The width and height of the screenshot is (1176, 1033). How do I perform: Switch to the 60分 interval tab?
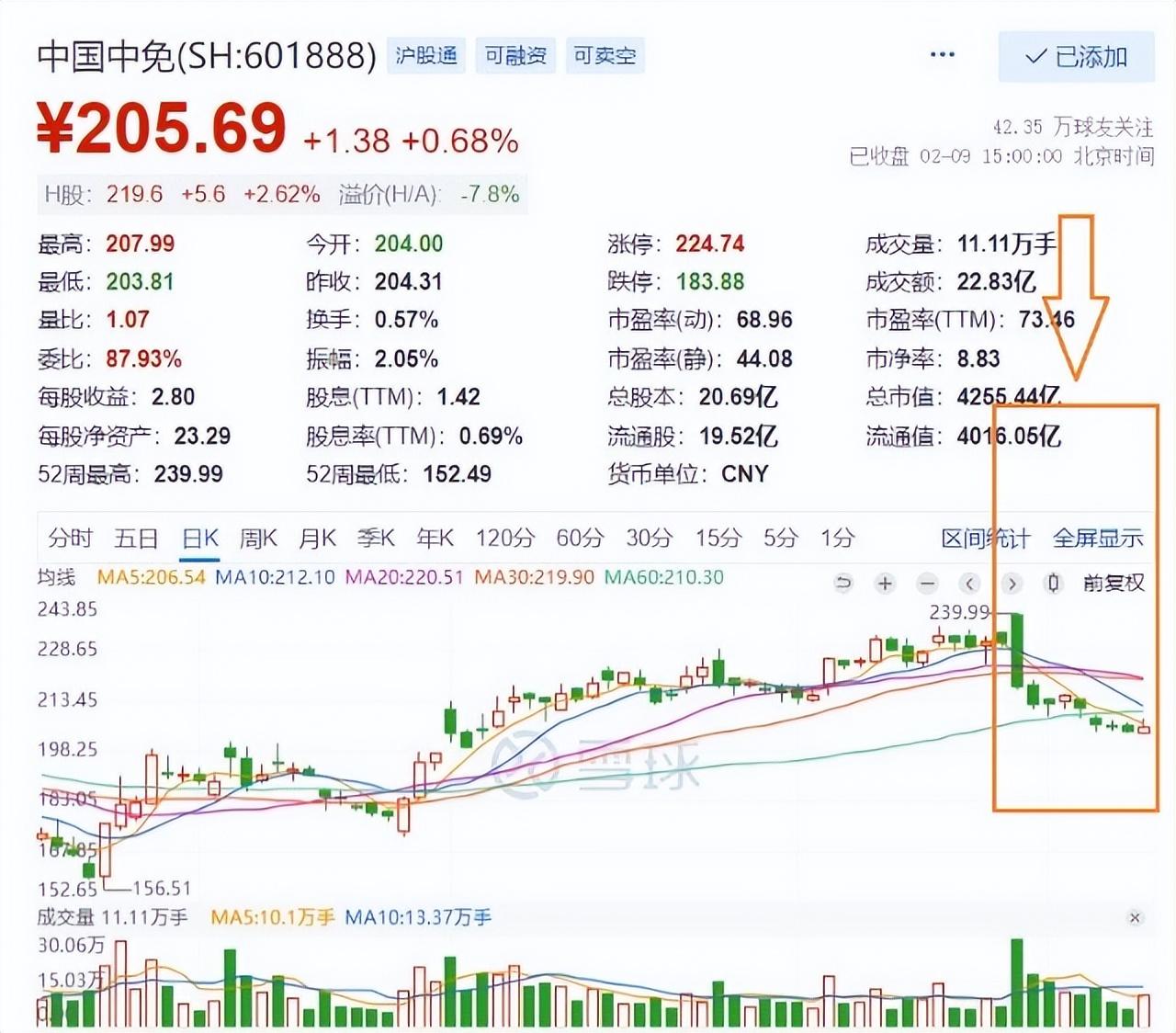point(580,538)
